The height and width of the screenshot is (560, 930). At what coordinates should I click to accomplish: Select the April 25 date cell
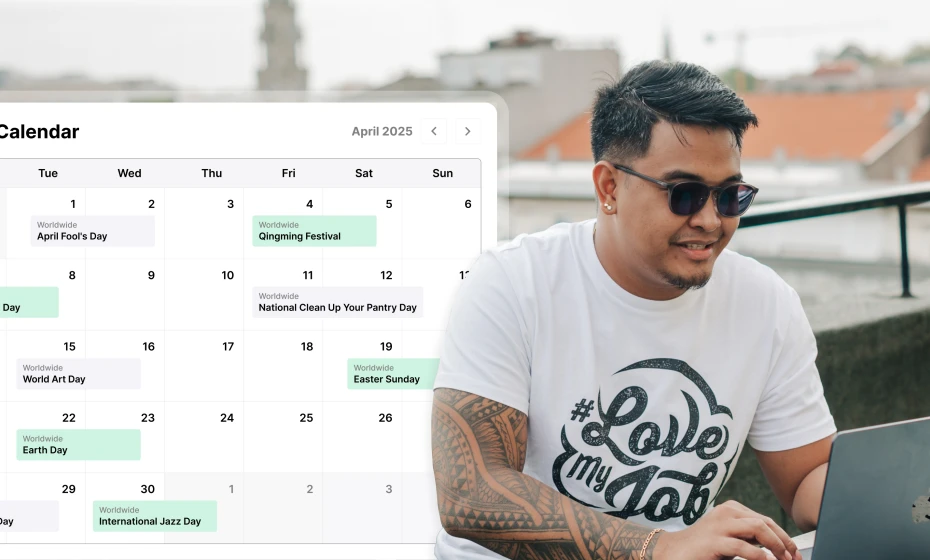284,437
